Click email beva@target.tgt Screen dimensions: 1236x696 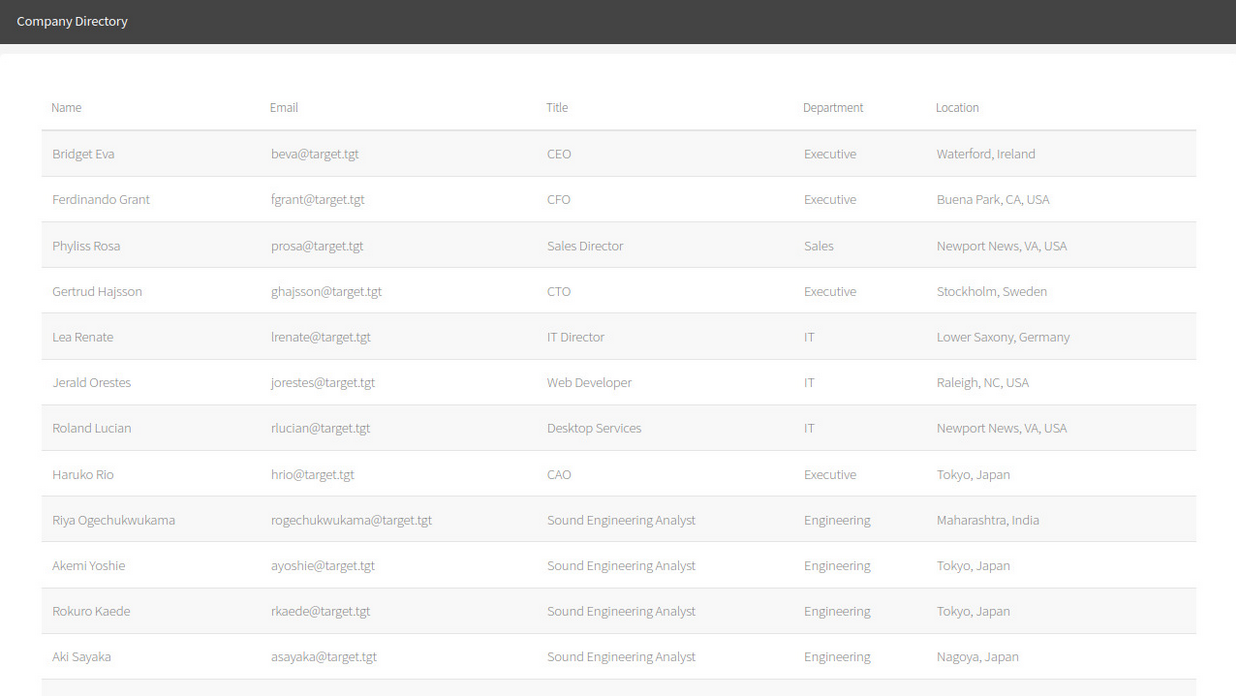[315, 154]
